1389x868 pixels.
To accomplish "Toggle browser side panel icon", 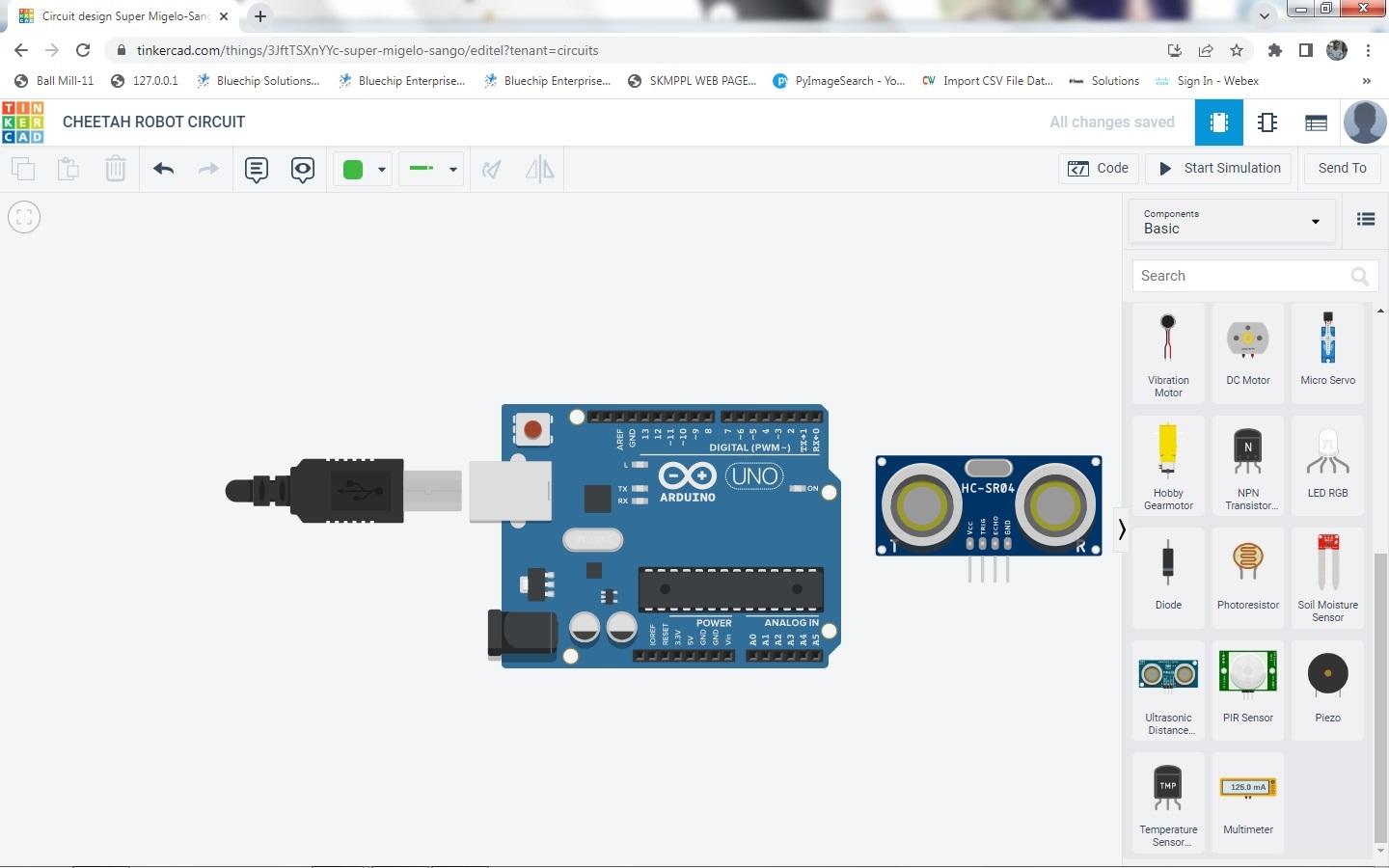I will tap(1306, 50).
